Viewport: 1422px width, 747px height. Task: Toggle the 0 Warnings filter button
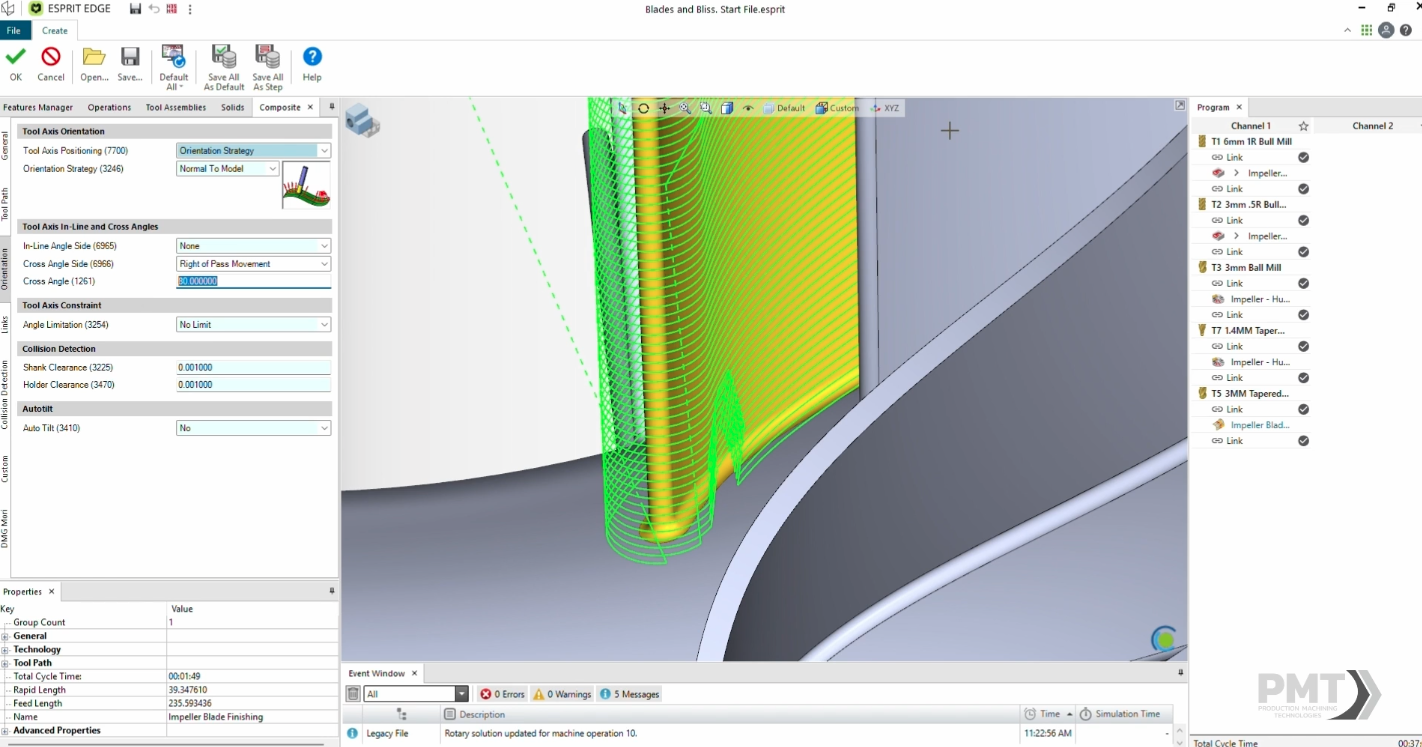[x=562, y=694]
